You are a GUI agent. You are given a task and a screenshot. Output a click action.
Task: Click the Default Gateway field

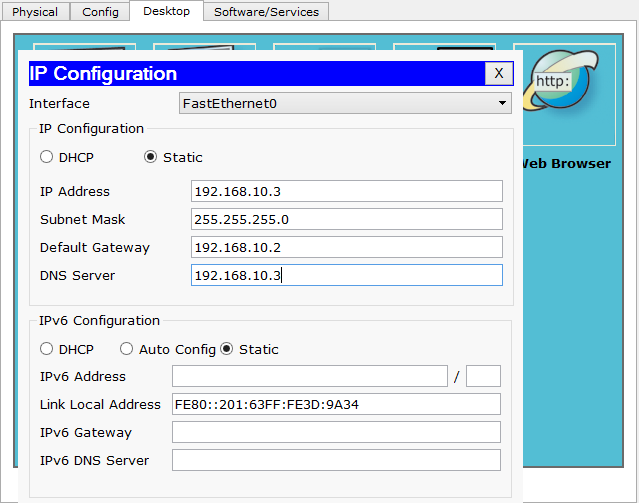[347, 247]
